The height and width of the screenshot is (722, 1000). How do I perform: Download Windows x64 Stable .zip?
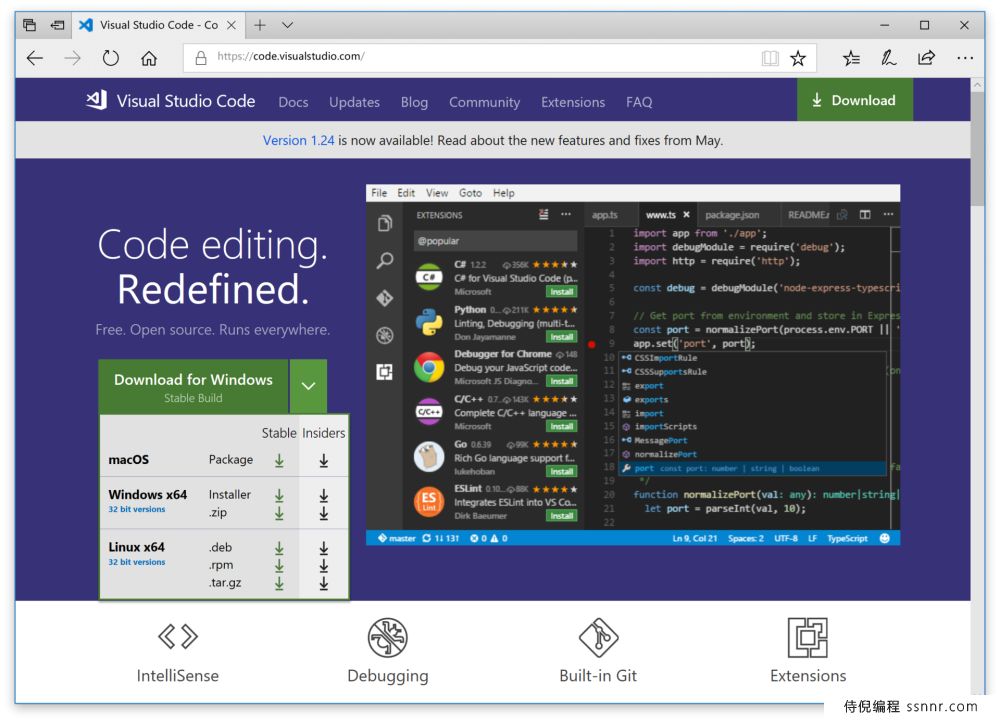pyautogui.click(x=279, y=513)
